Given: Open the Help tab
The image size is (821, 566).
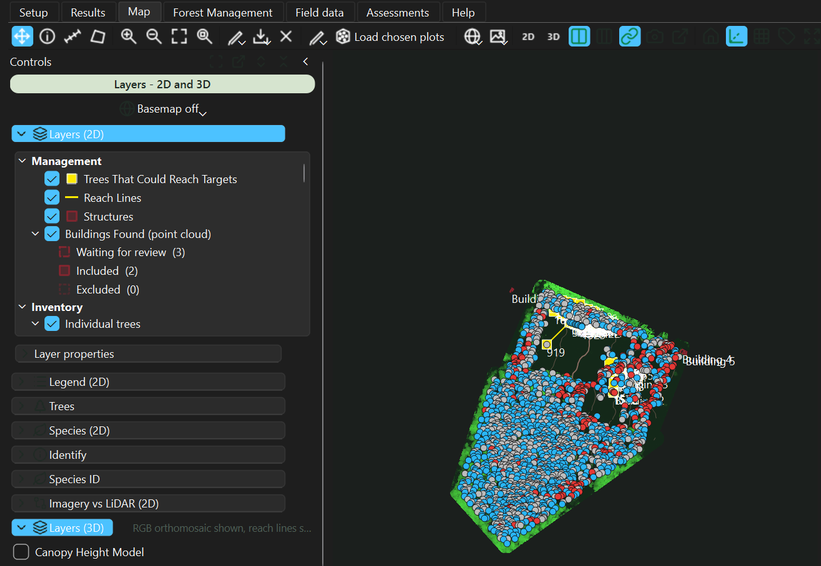Looking at the screenshot, I should 463,12.
